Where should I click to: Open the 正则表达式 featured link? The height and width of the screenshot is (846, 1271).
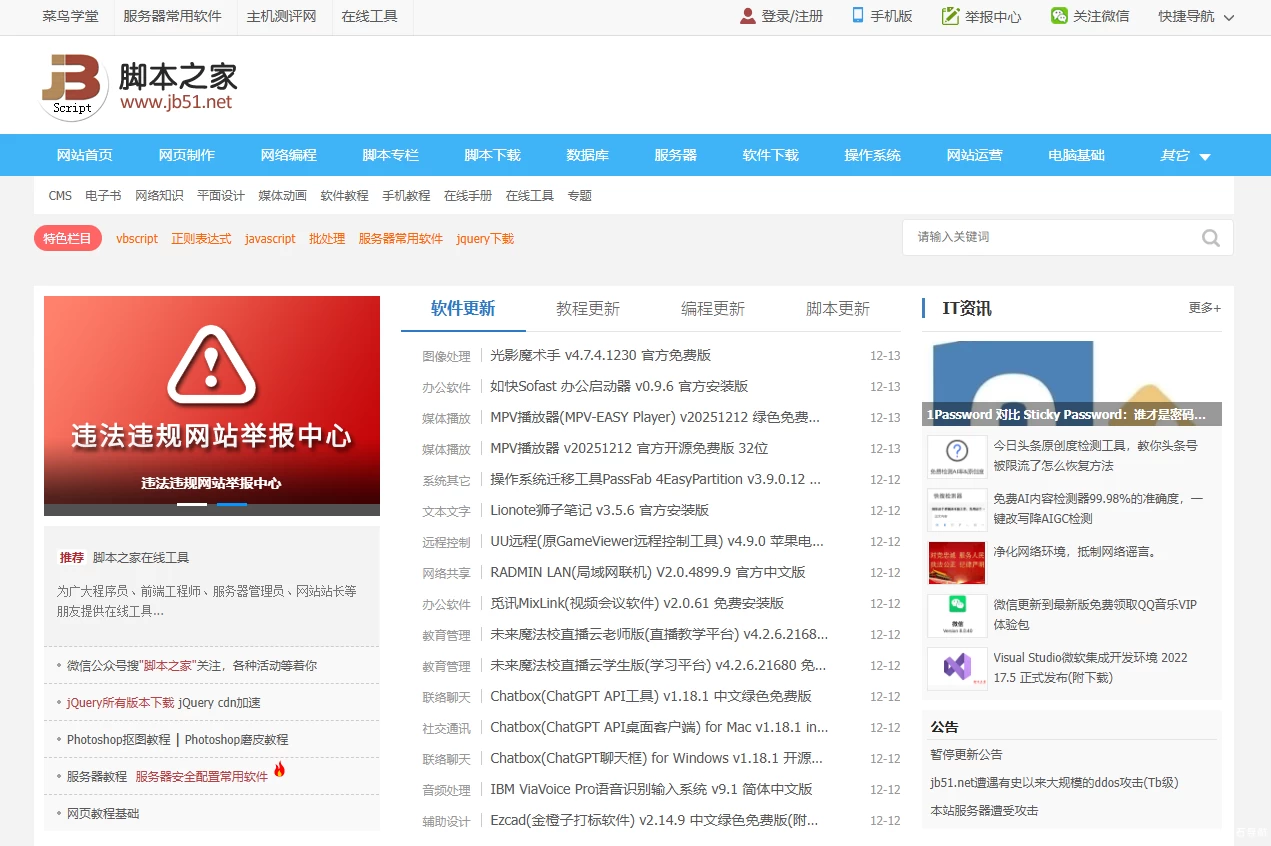201,239
